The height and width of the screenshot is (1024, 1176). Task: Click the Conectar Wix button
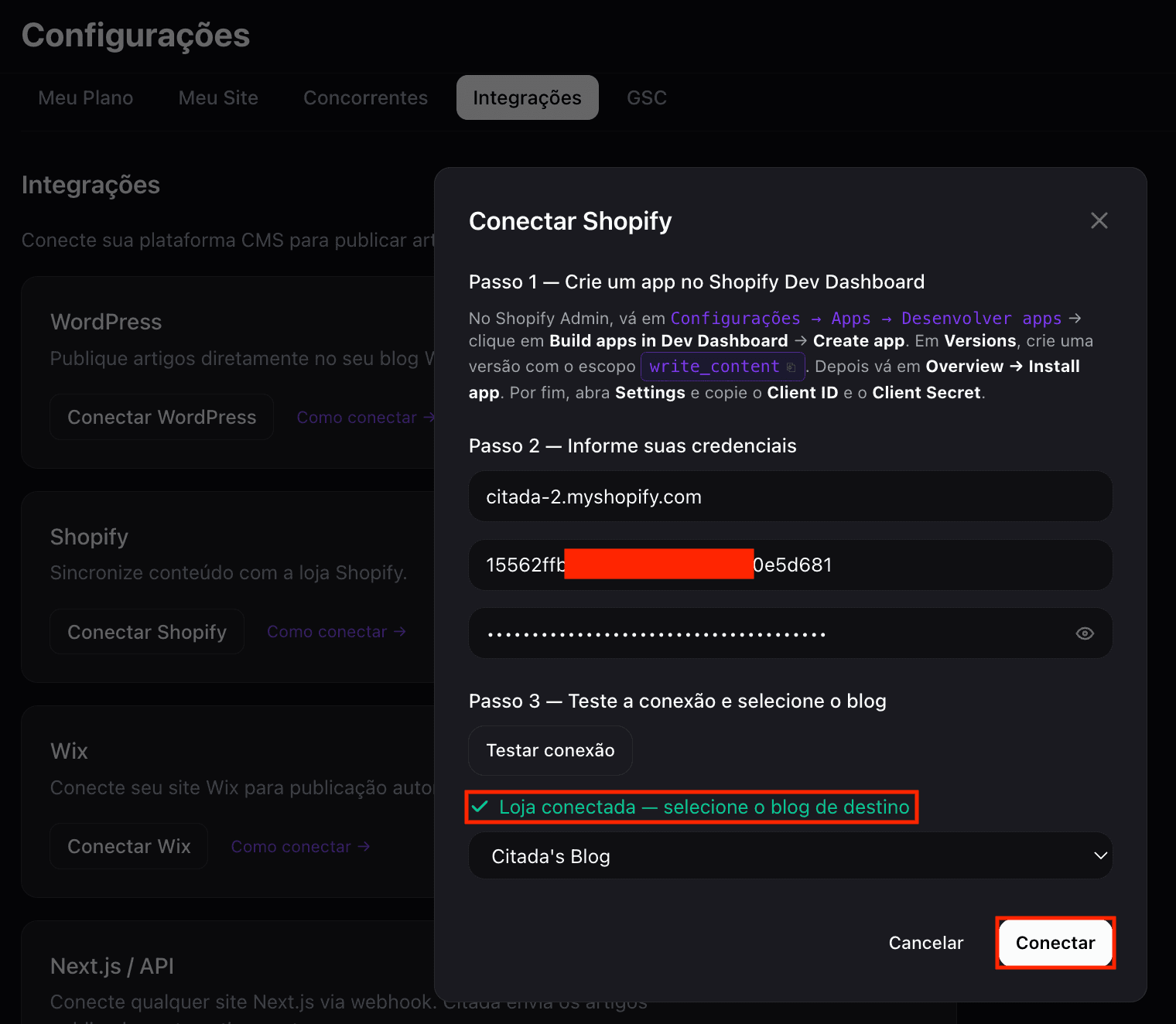[x=129, y=846]
